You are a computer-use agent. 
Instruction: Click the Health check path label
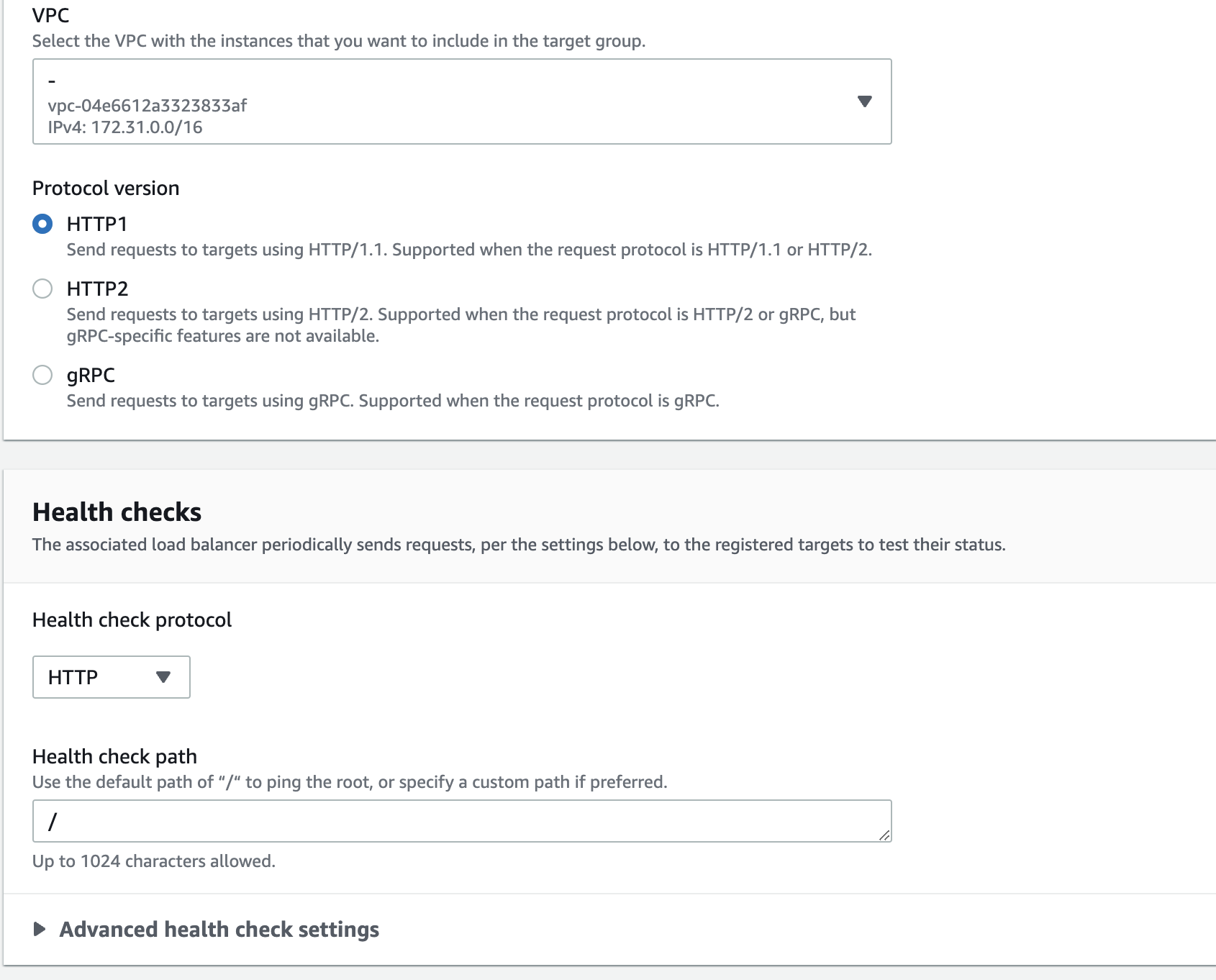click(114, 756)
